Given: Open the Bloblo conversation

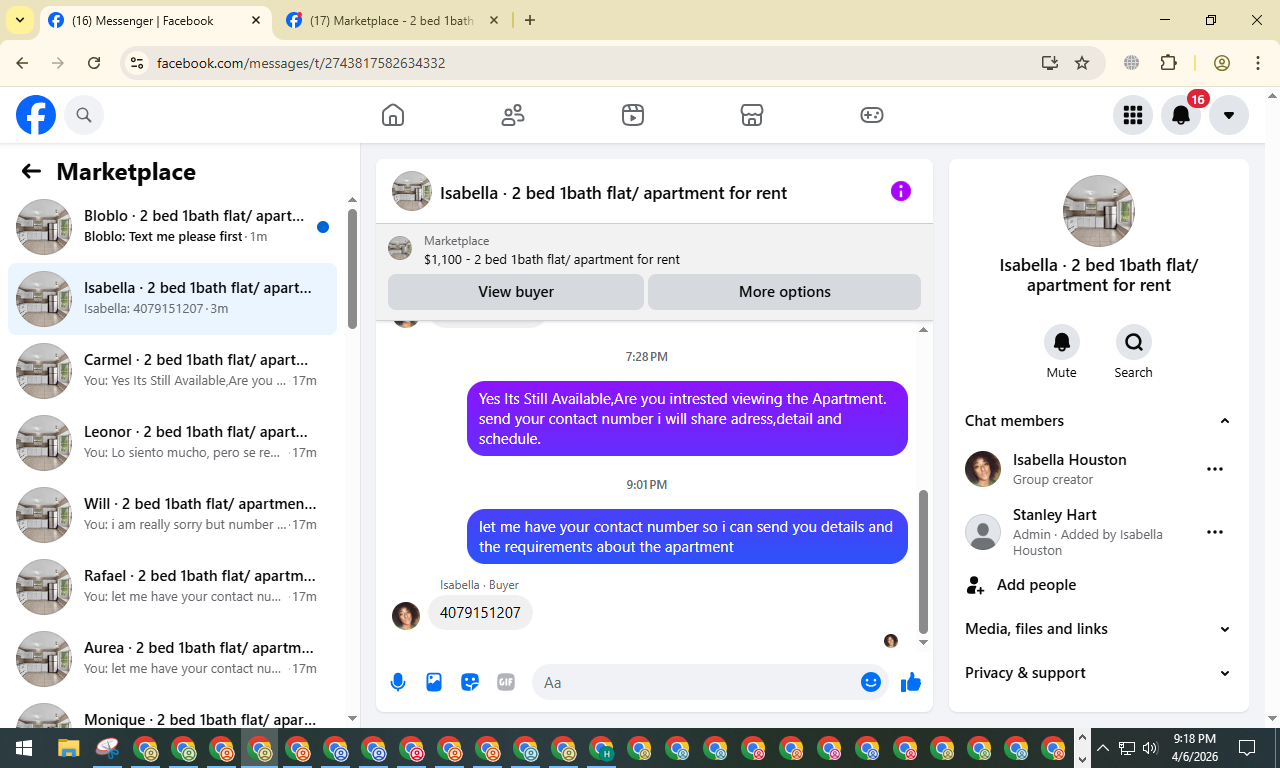Looking at the screenshot, I should (x=172, y=227).
